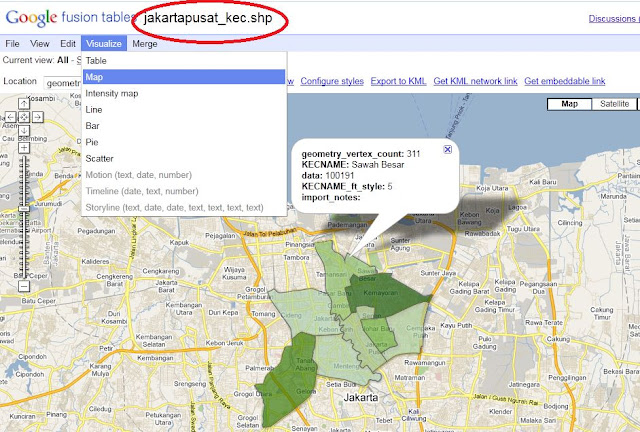The width and height of the screenshot is (640, 432).
Task: Click the Configure styles link
Action: (331, 81)
